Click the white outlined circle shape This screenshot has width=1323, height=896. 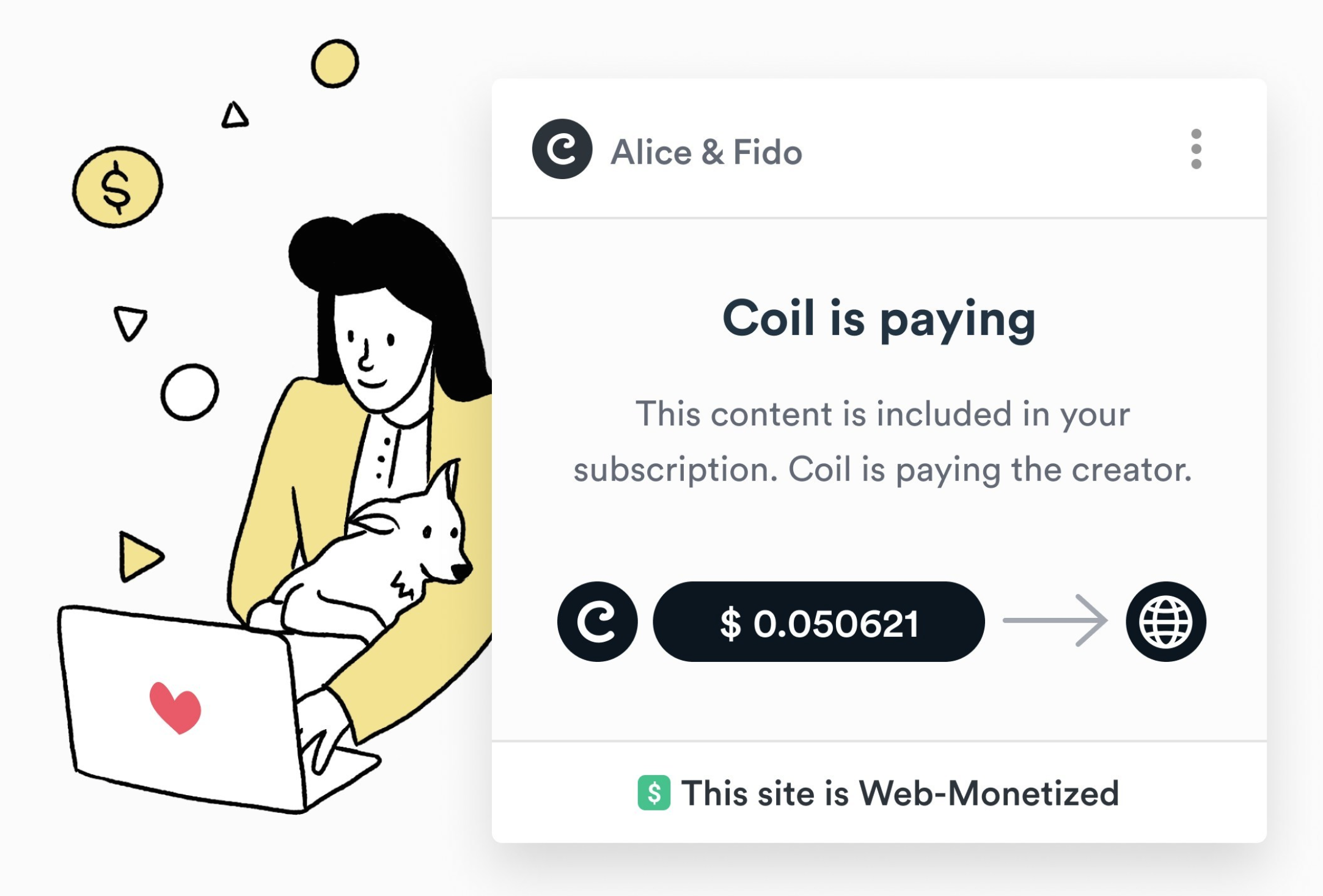189,392
